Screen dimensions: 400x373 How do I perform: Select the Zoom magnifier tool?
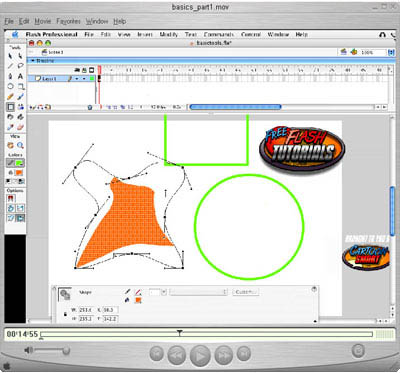(20, 145)
